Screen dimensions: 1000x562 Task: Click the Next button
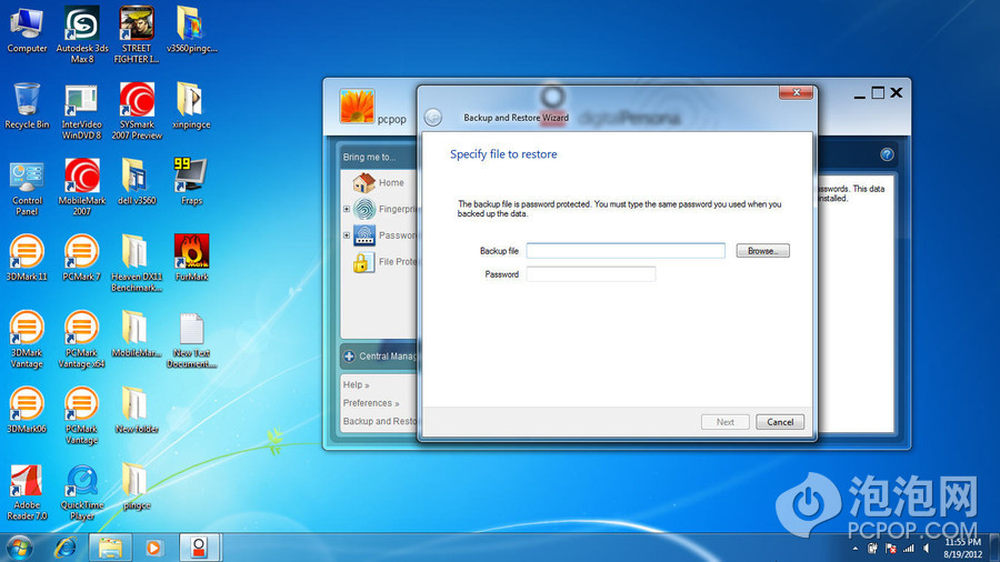(x=725, y=422)
